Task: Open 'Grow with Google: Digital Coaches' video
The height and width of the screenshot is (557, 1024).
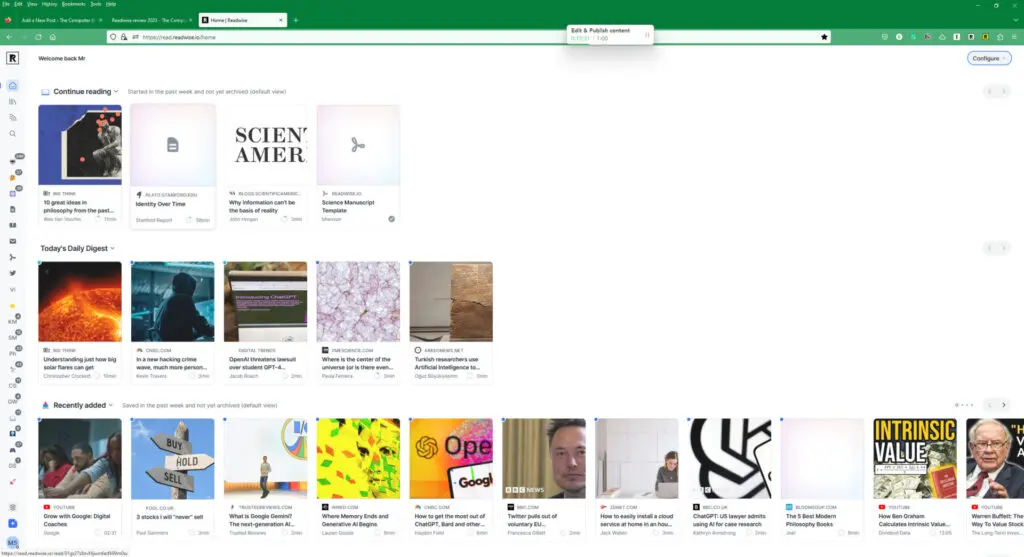Action: 80,478
